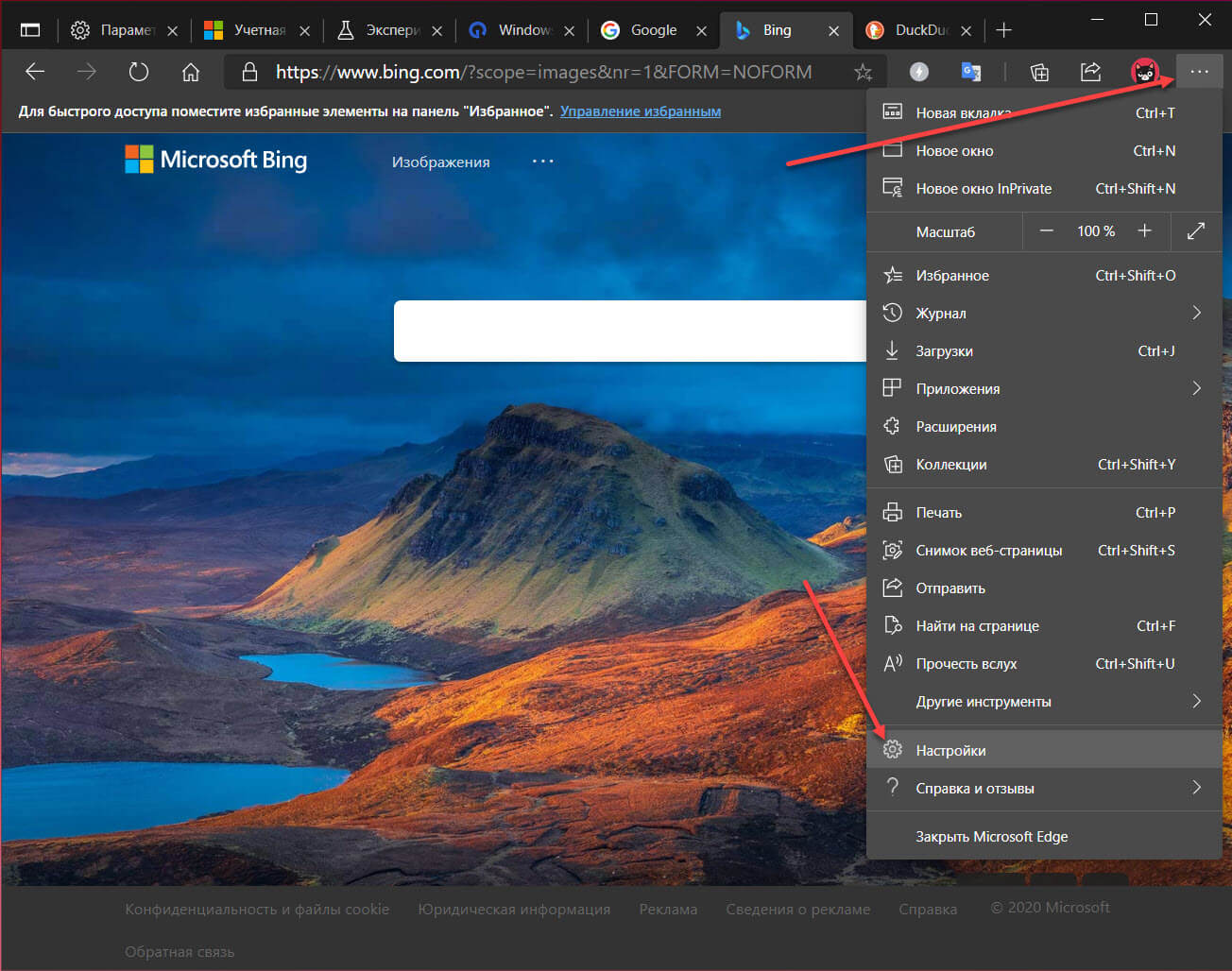Select Снимок веб-страницы
The width and height of the screenshot is (1232, 971).
tap(1044, 550)
